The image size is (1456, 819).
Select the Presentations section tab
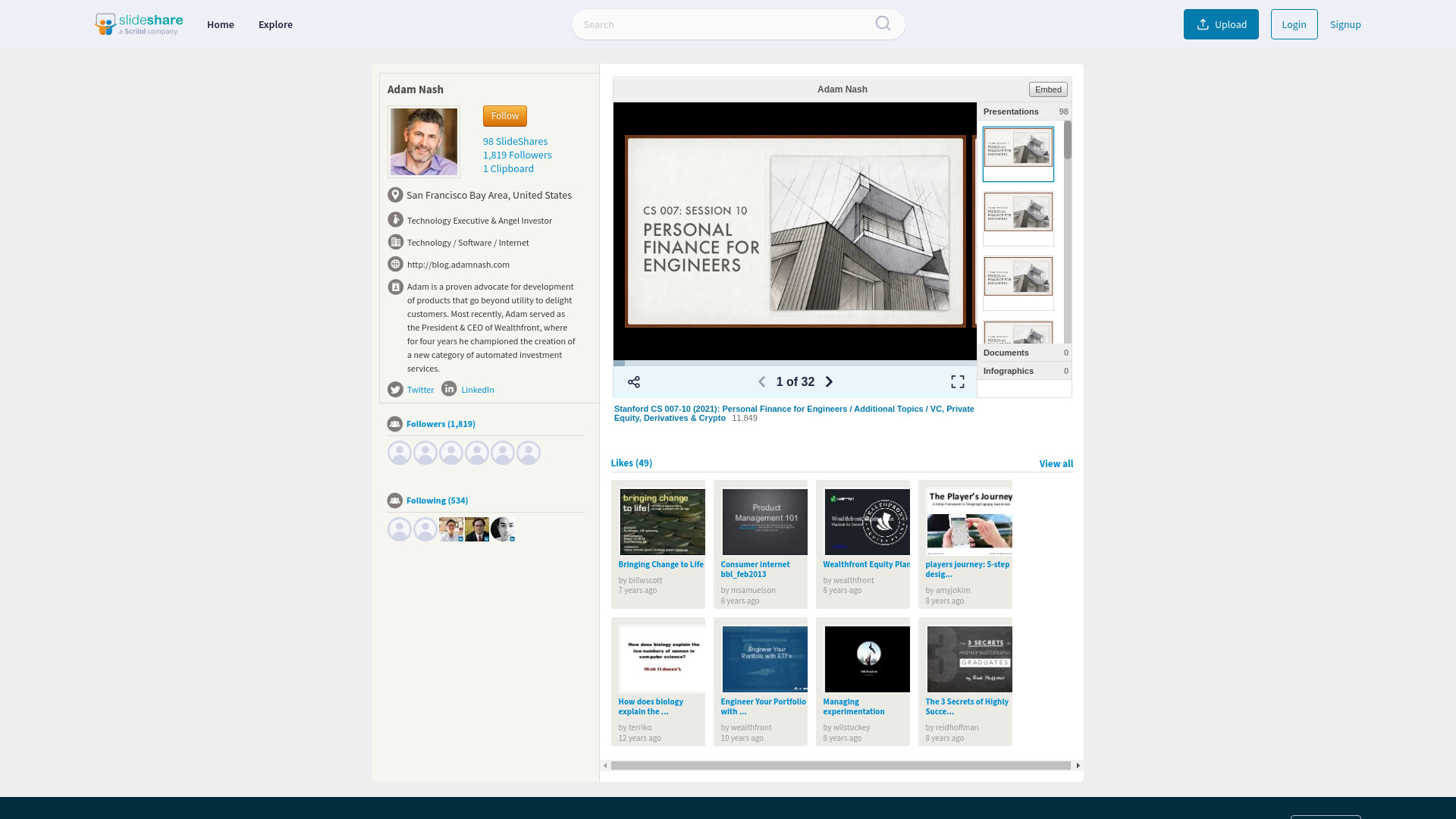coord(1025,111)
